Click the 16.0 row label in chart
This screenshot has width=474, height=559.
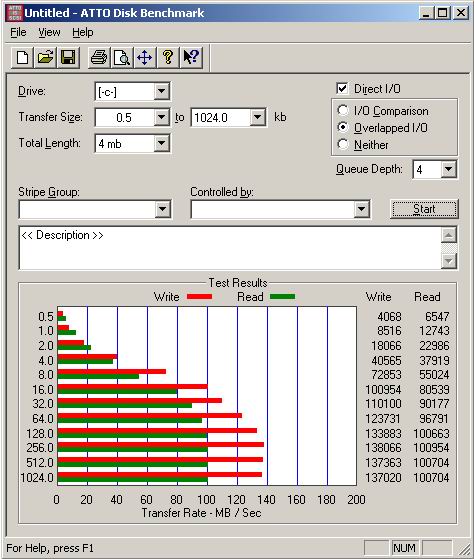tap(43, 390)
